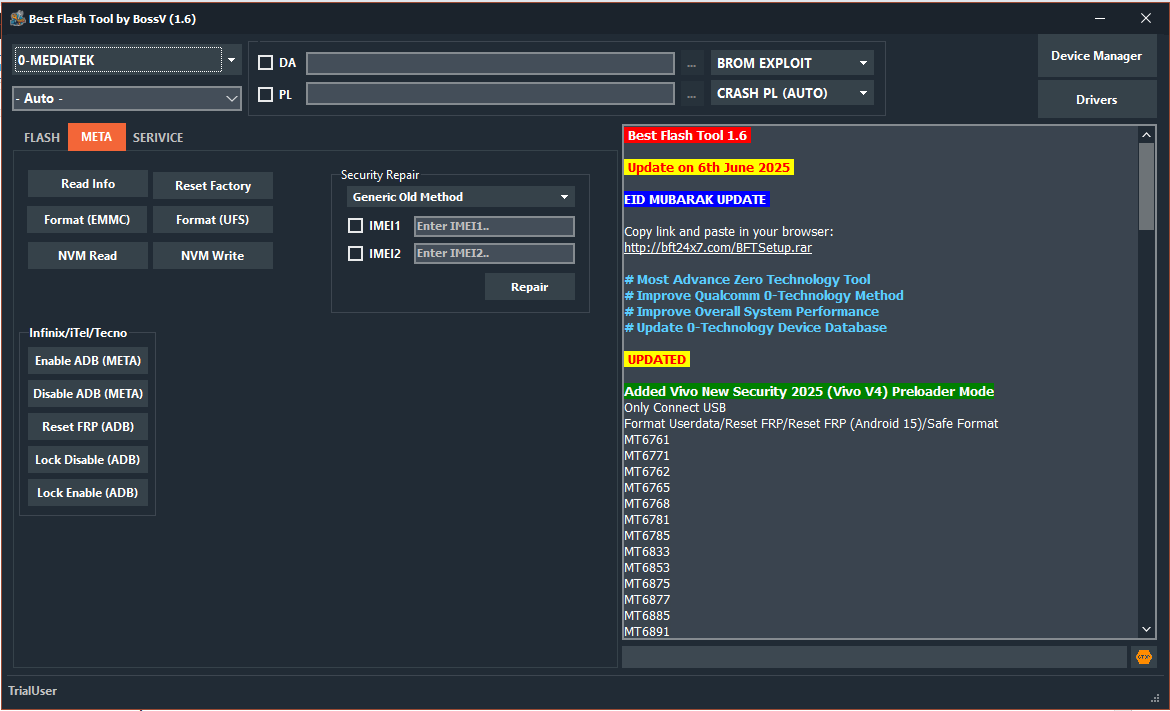1170x711 pixels.
Task: Click the IMEI1 input field
Action: pos(494,226)
